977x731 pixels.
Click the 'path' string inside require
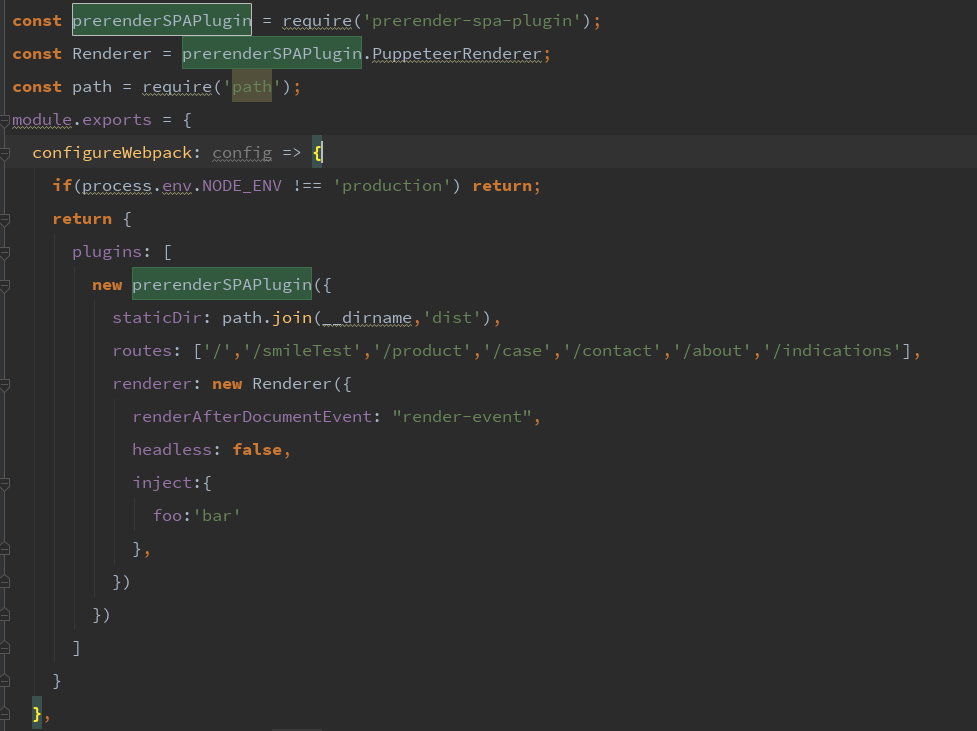tap(252, 87)
